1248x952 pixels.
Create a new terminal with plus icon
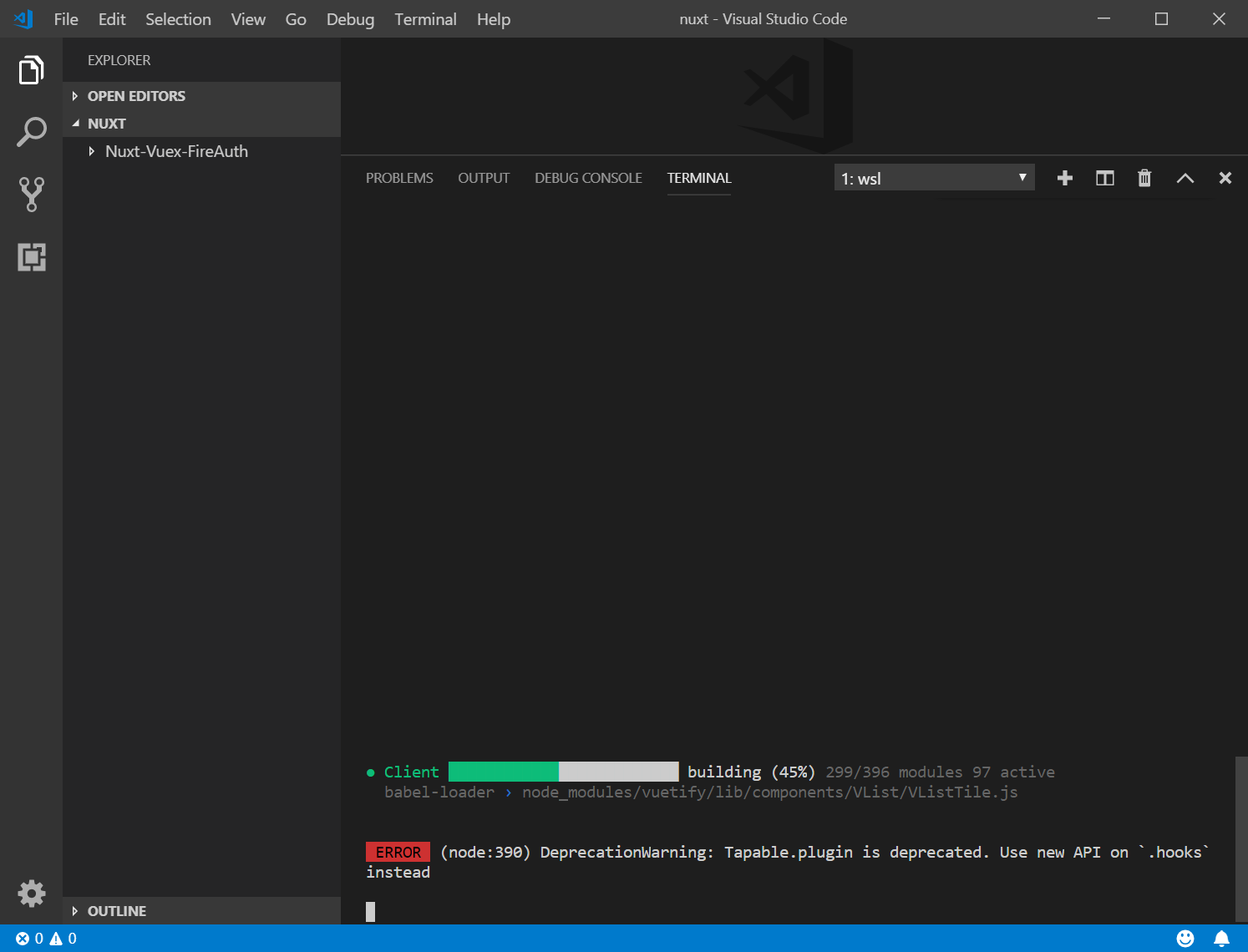pos(1064,178)
